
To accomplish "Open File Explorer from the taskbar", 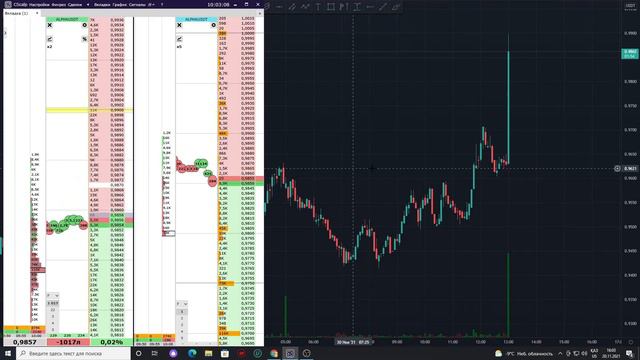I will [x=209, y=353].
